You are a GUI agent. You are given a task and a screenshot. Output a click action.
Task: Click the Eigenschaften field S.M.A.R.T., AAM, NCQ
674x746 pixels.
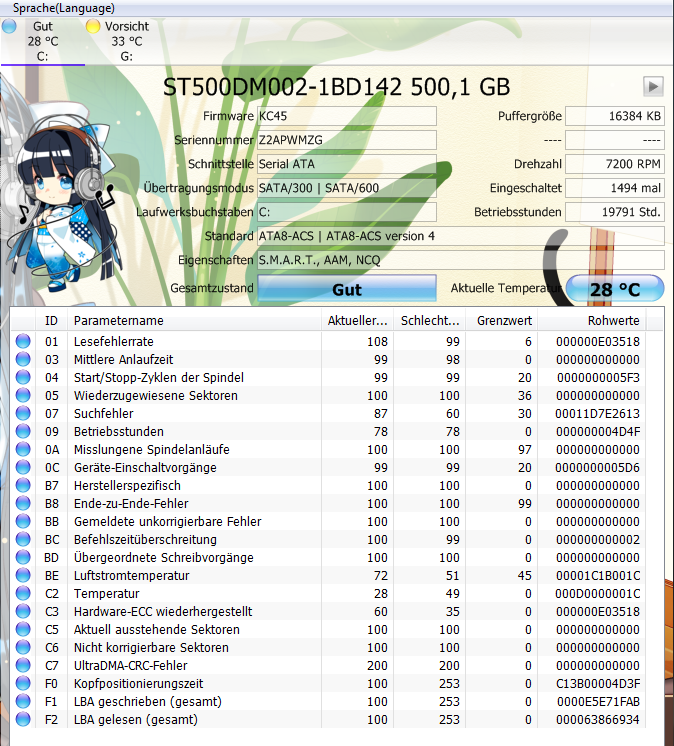tap(460, 260)
